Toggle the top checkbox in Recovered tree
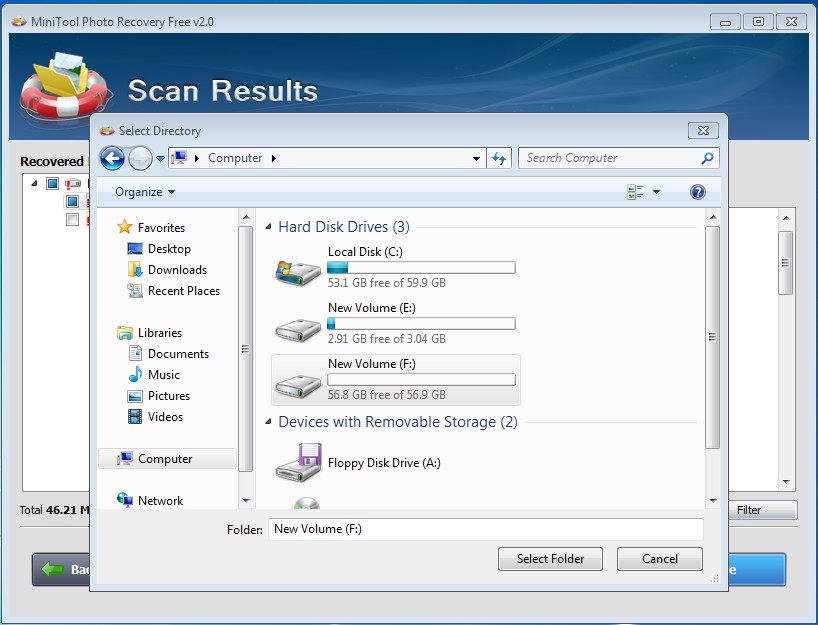This screenshot has height=625, width=818. [52, 183]
